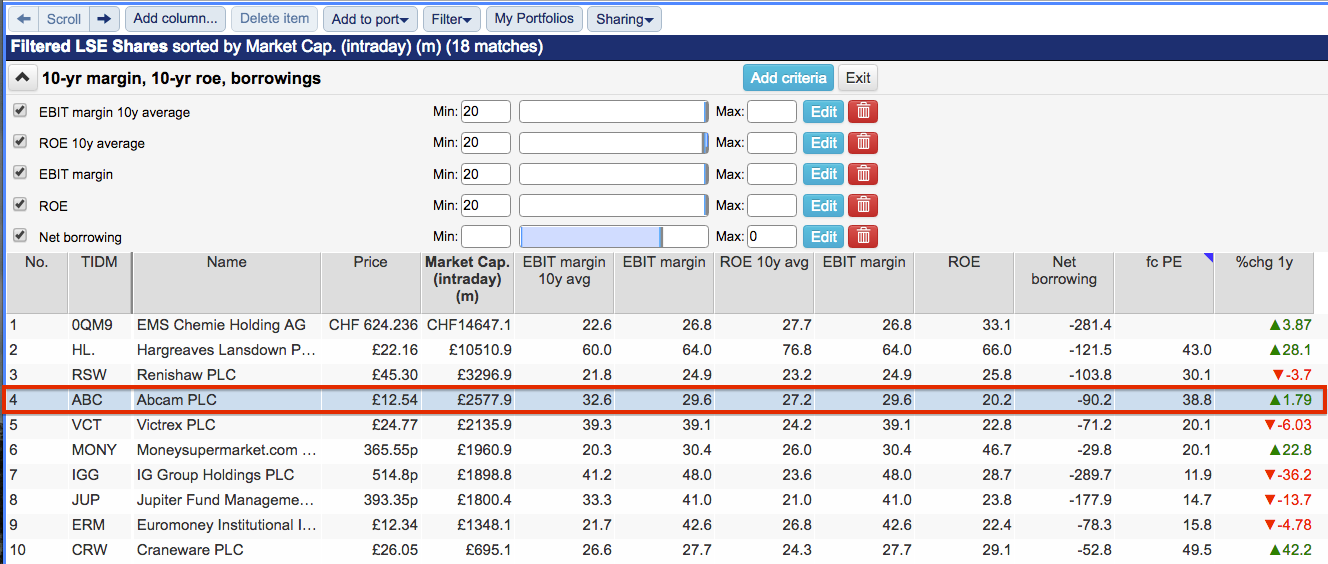This screenshot has height=564, width=1328.
Task: Click the ROE 10y average range slider
Action: [x=613, y=143]
